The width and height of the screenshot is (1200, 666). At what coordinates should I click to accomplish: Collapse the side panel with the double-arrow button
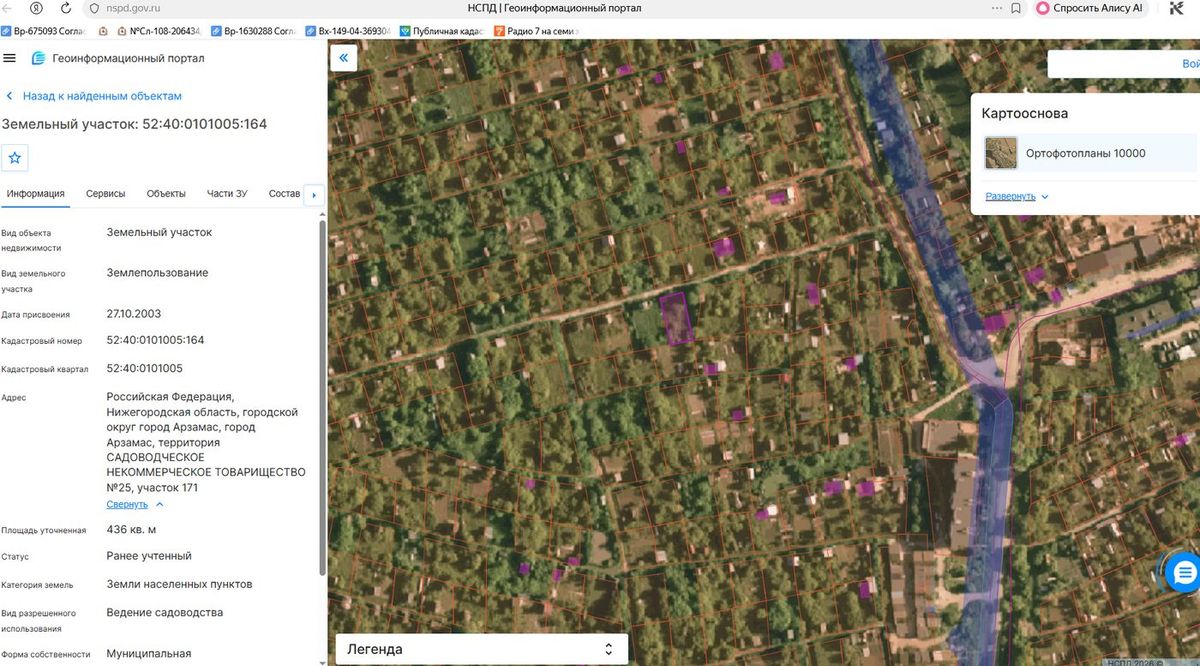(x=343, y=58)
